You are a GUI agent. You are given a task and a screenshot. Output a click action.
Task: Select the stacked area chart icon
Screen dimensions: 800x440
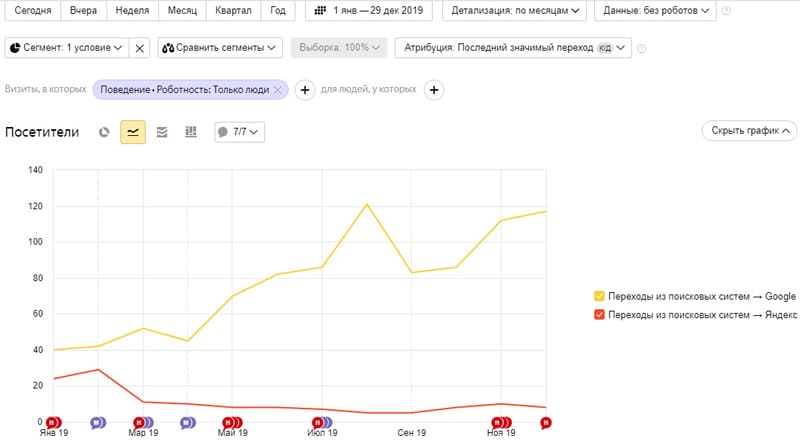point(162,132)
